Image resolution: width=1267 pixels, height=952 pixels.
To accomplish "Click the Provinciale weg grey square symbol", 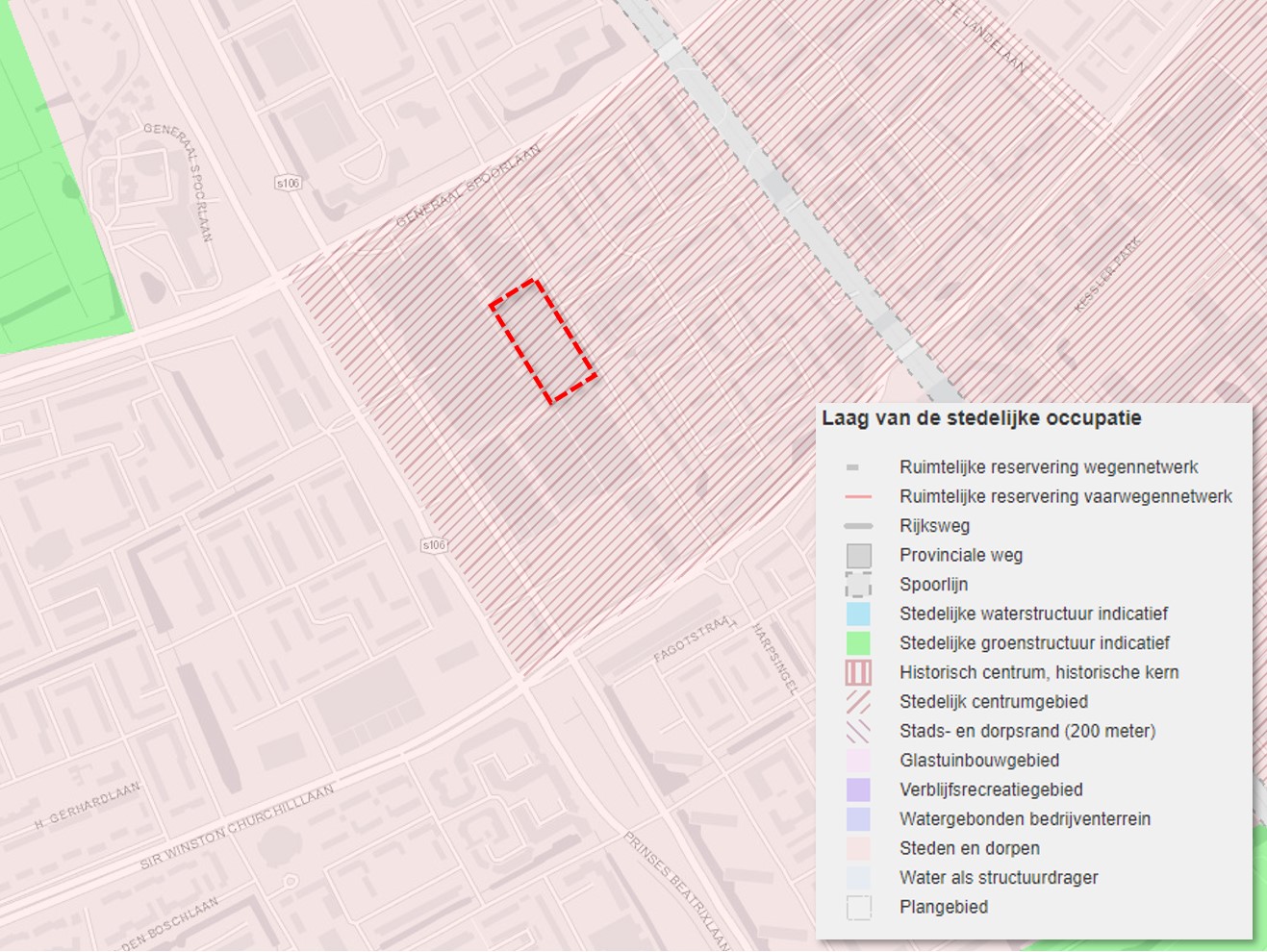I will coord(859,556).
